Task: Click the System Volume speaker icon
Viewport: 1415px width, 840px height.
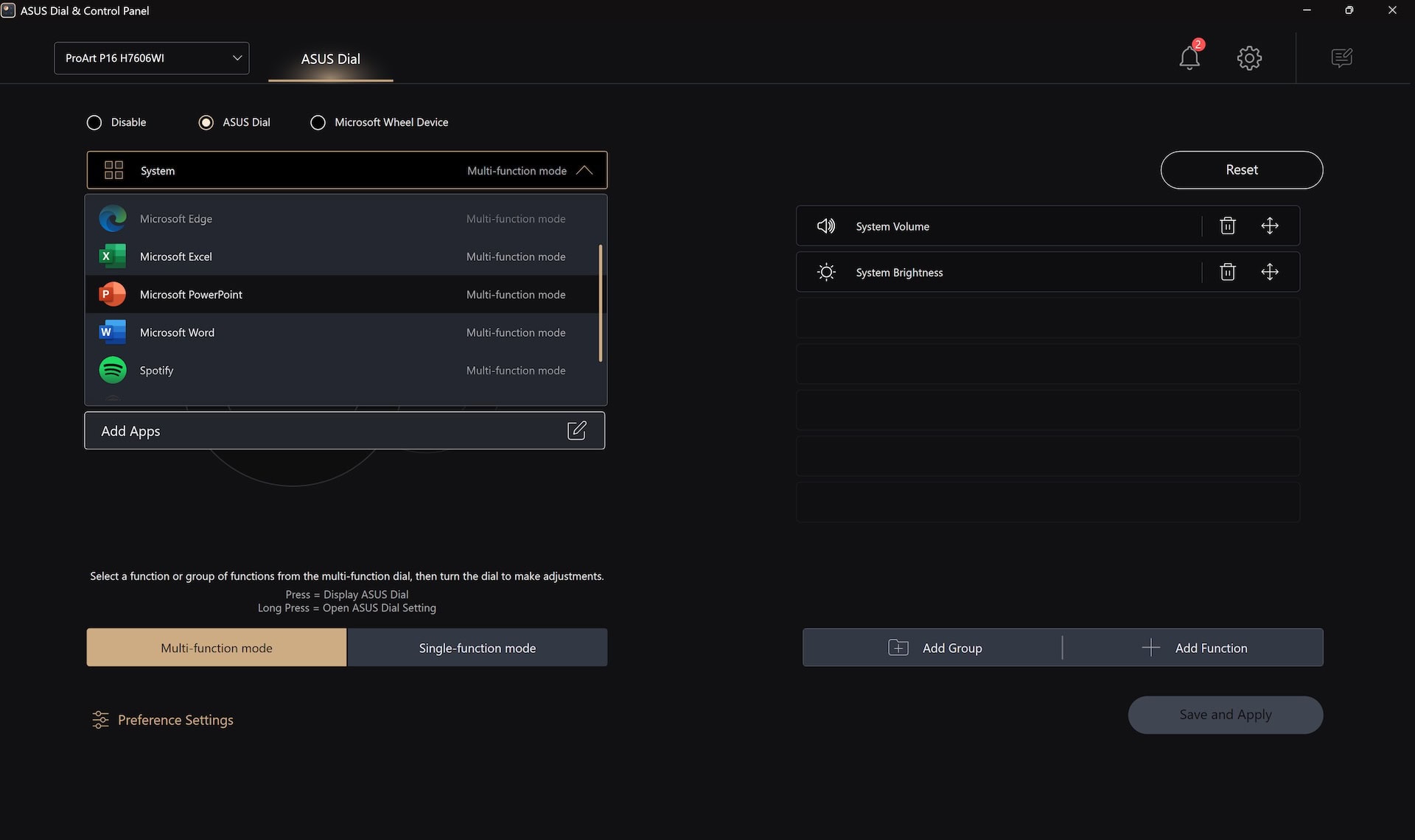Action: (x=826, y=226)
